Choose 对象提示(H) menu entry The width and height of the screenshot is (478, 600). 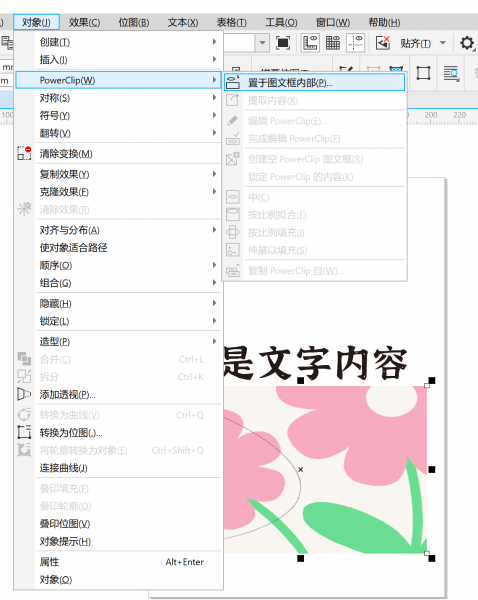coord(118,541)
